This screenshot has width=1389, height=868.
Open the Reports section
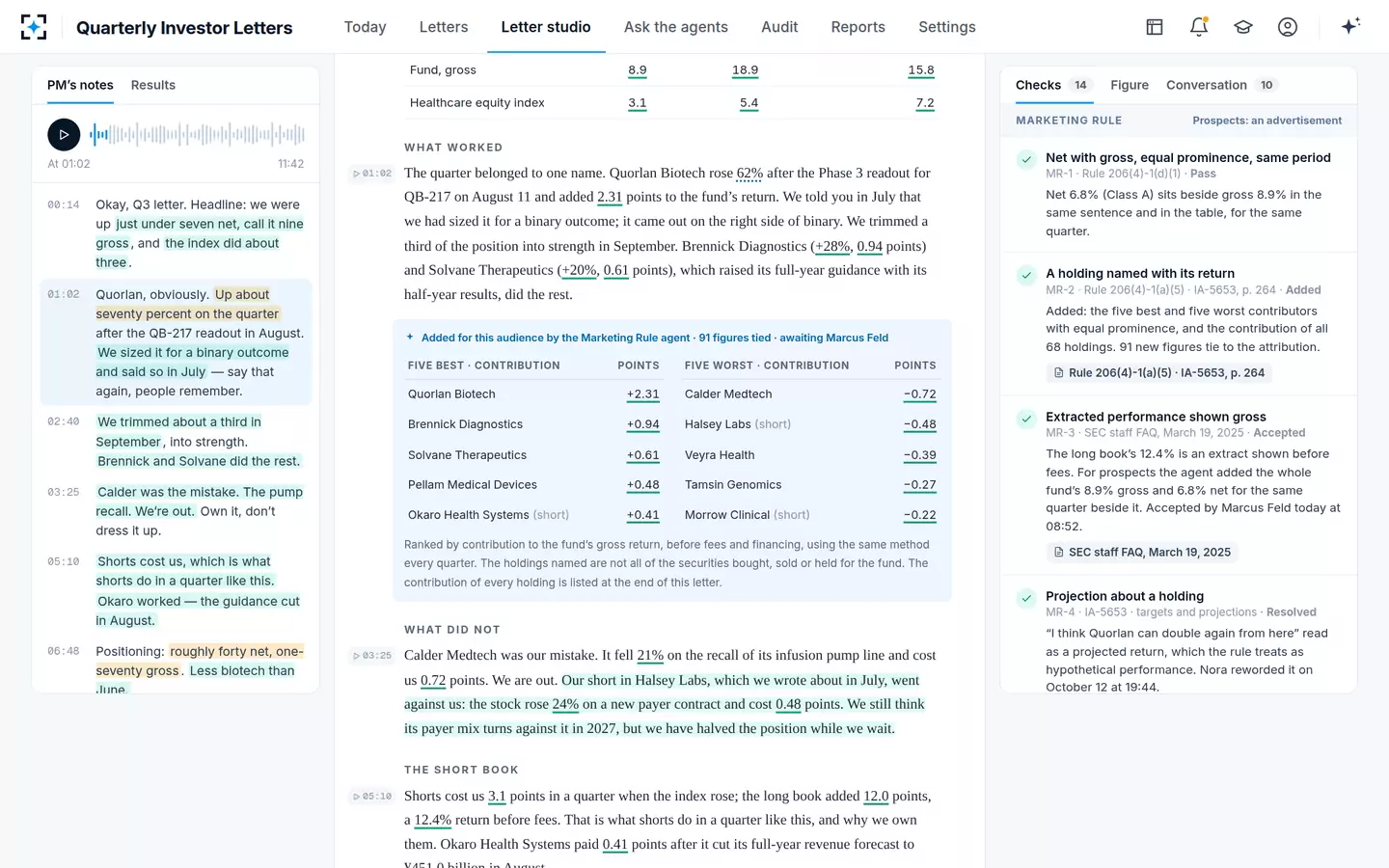(858, 27)
